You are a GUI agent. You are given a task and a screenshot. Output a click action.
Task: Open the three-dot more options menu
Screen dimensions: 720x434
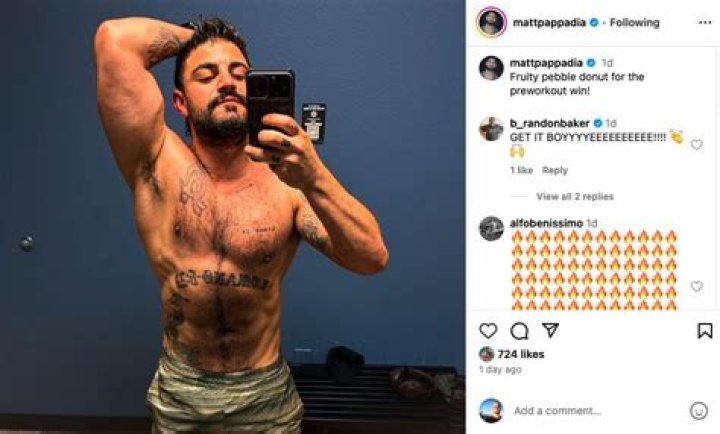tap(705, 23)
